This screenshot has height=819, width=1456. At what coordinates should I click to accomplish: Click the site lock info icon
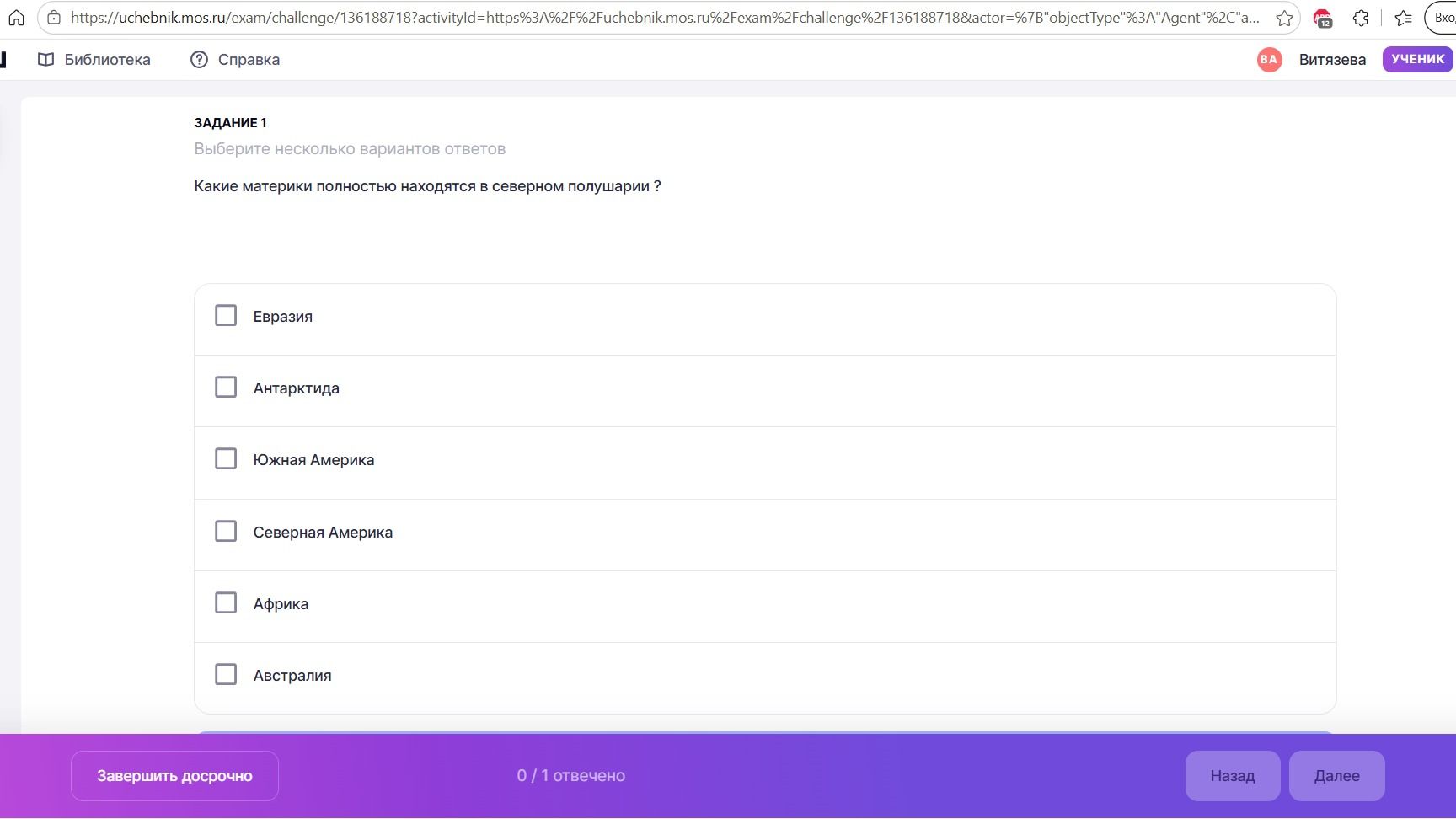(54, 18)
